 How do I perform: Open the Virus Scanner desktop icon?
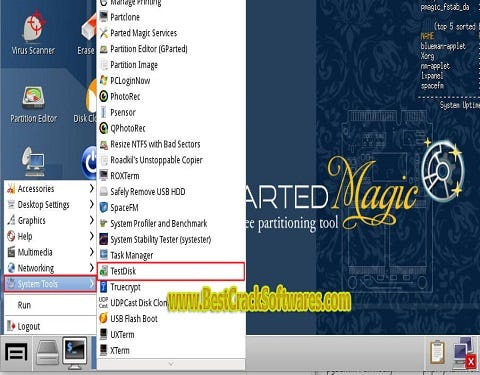pos(33,32)
